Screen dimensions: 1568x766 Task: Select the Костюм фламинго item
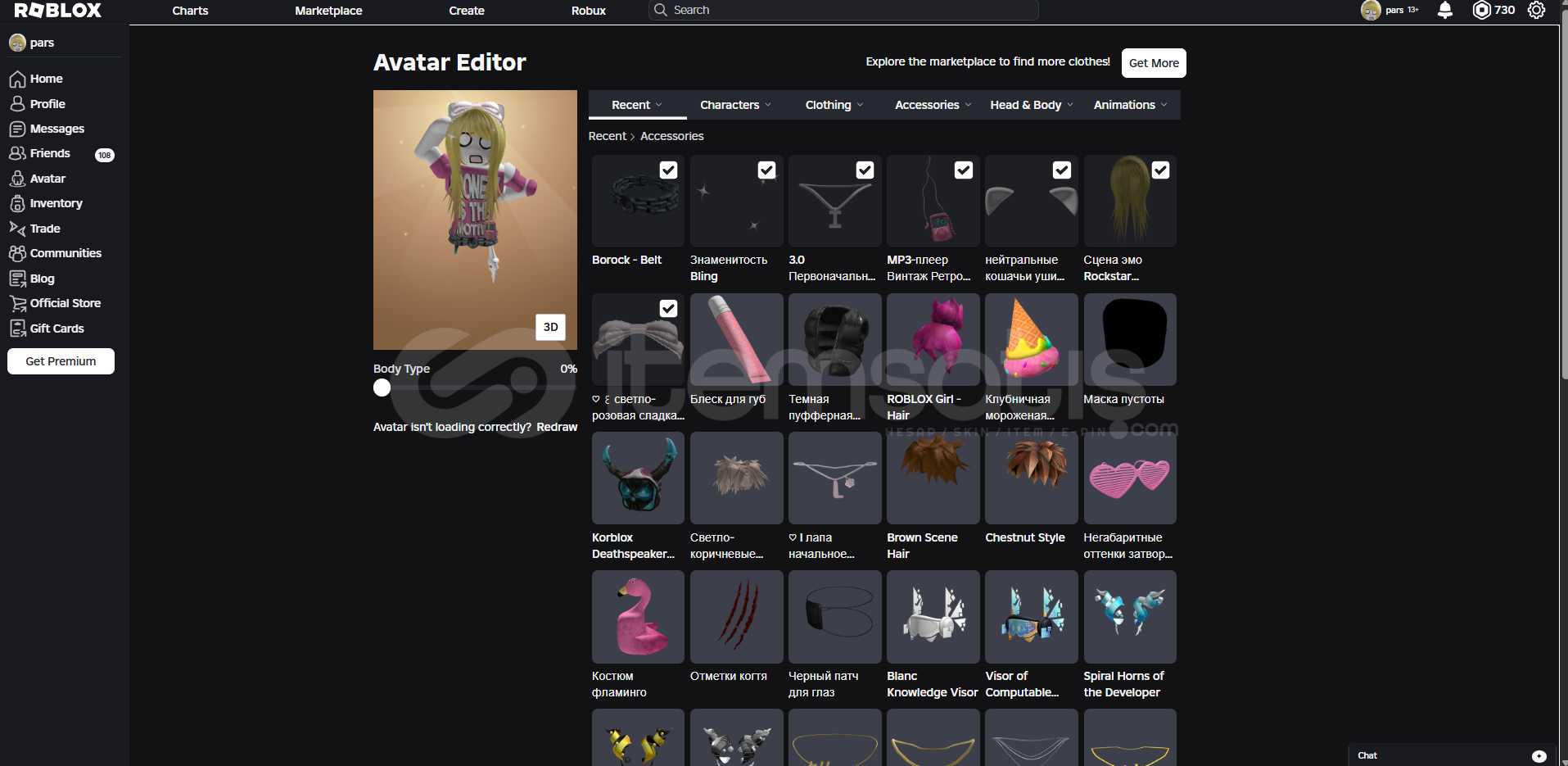tap(638, 617)
